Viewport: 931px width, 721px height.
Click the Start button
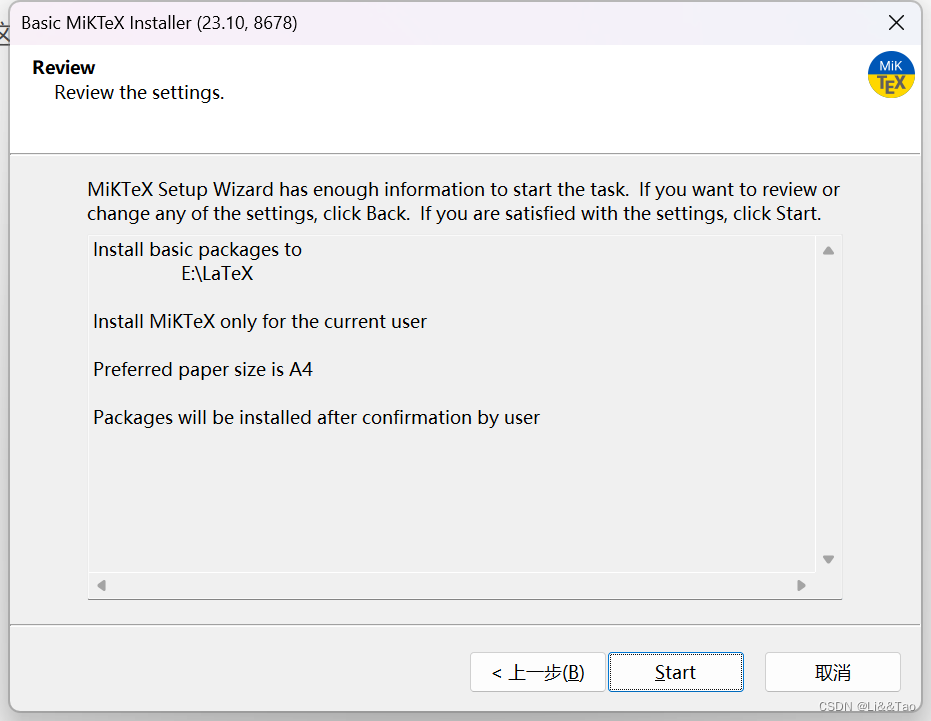[676, 672]
